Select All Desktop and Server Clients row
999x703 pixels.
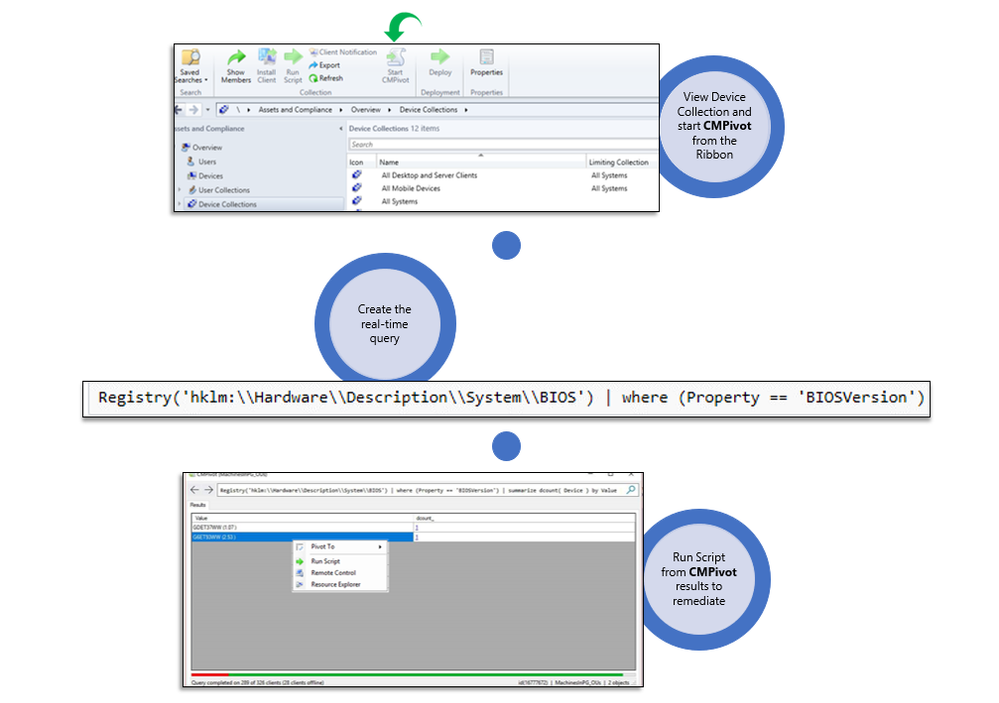[x=503, y=175]
